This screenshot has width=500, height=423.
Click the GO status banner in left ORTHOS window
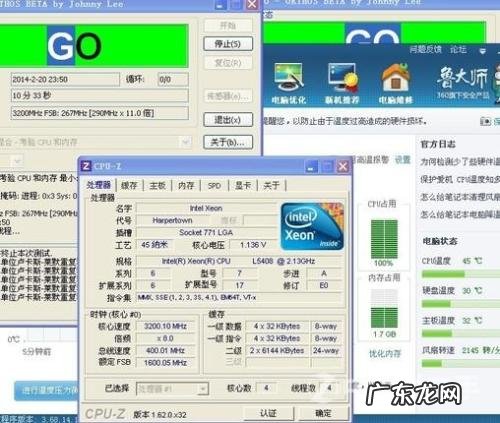(x=94, y=46)
